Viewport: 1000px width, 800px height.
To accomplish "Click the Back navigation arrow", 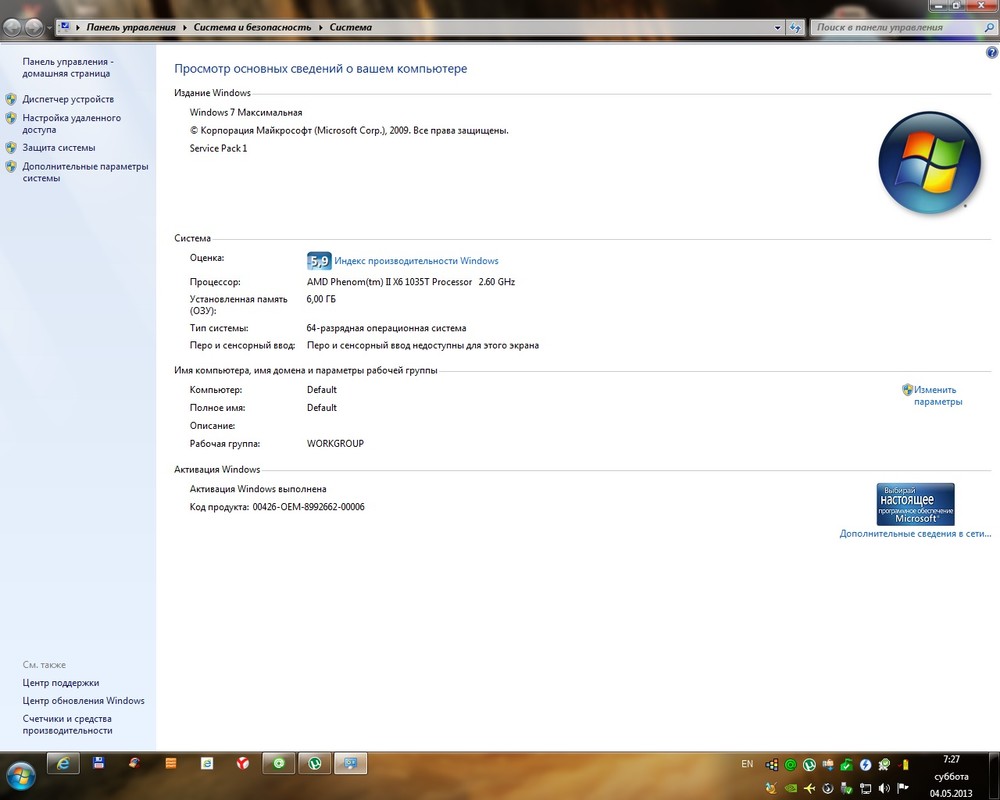I will (x=12, y=27).
